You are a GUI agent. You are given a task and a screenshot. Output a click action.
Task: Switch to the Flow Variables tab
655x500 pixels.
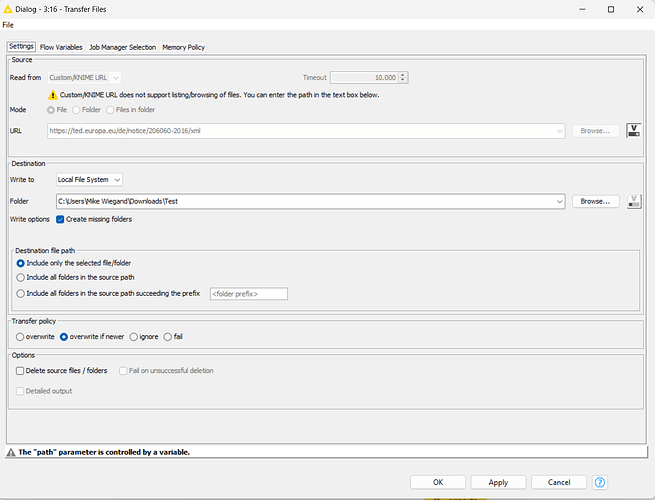[x=61, y=47]
